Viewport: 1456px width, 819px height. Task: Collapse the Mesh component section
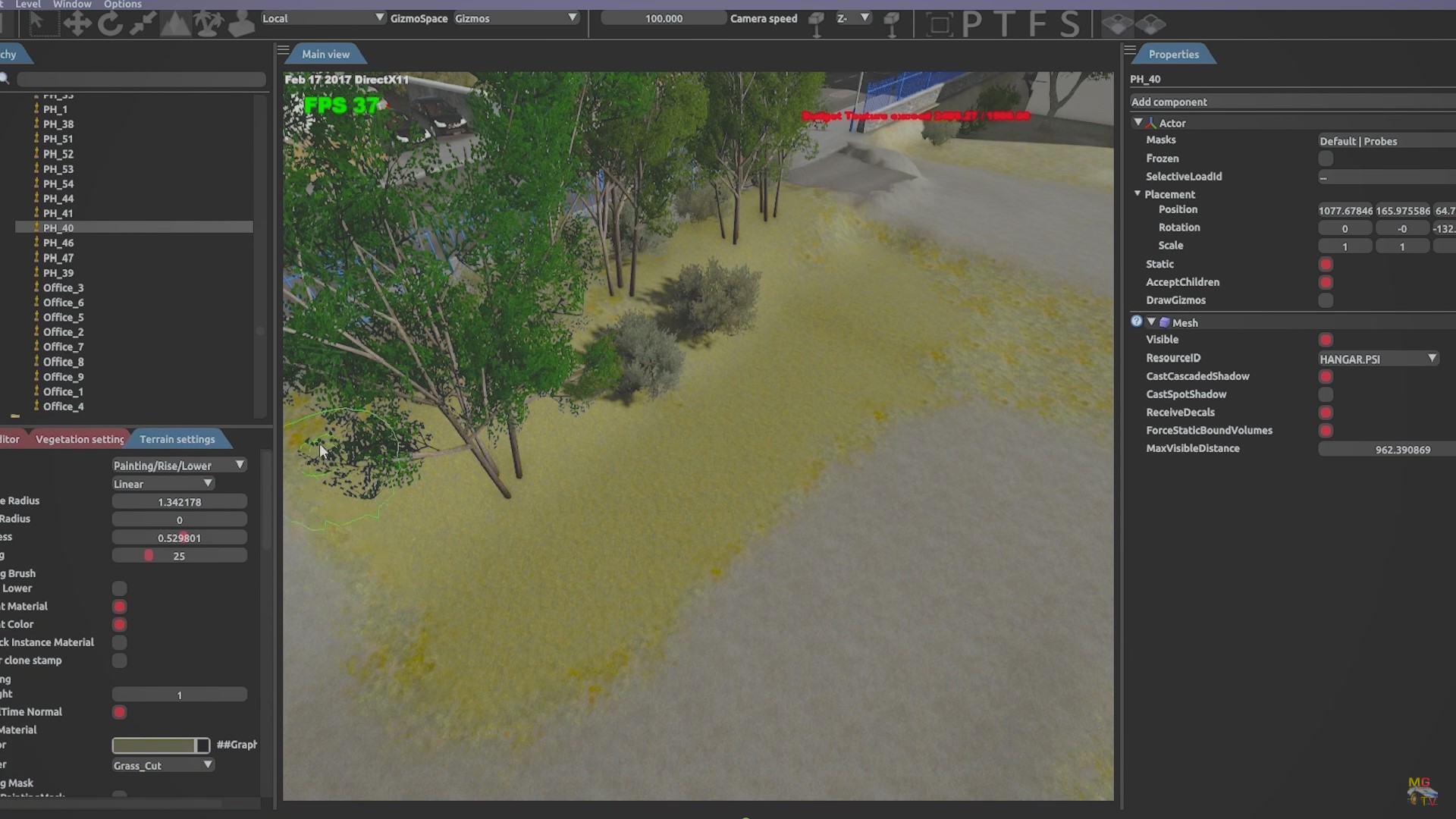coord(1151,322)
